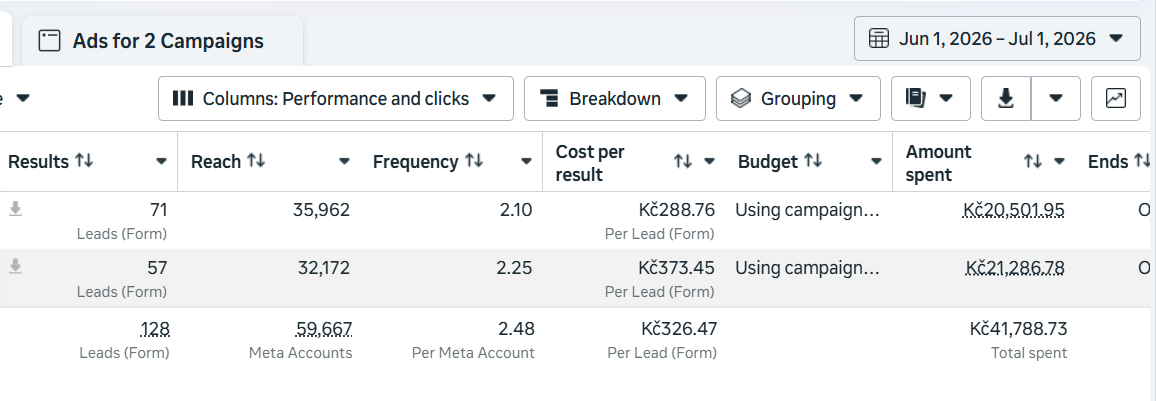
Task: Click the export download icon button
Action: click(x=1006, y=99)
